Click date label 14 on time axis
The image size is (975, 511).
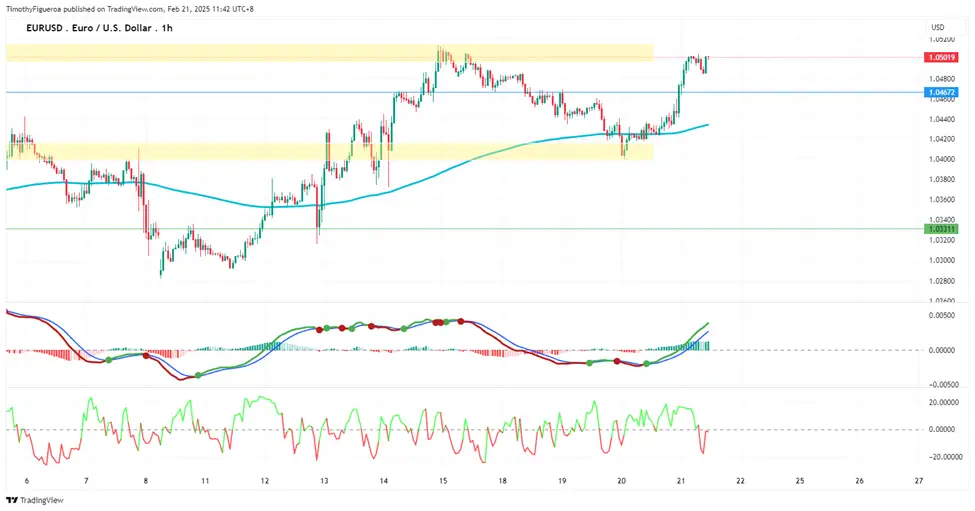pos(384,481)
